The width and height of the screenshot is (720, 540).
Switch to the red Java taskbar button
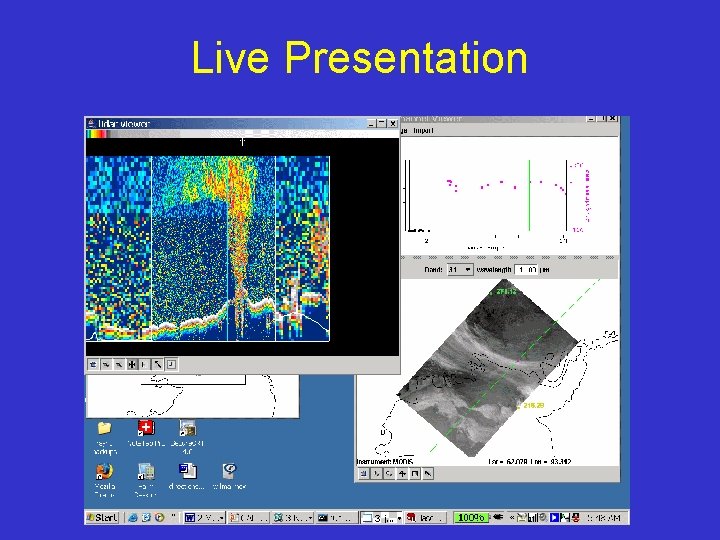coord(425,518)
